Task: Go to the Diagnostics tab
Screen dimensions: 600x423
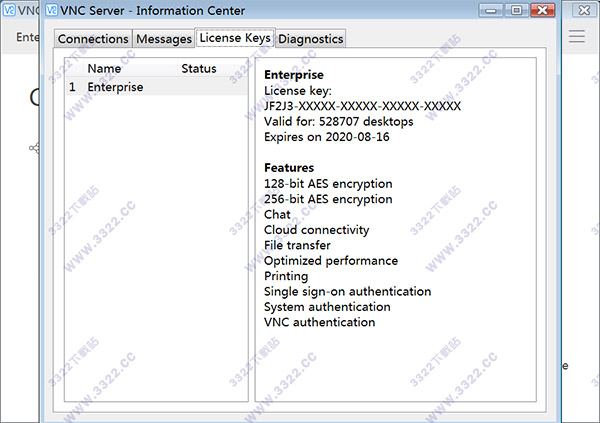Action: point(310,39)
